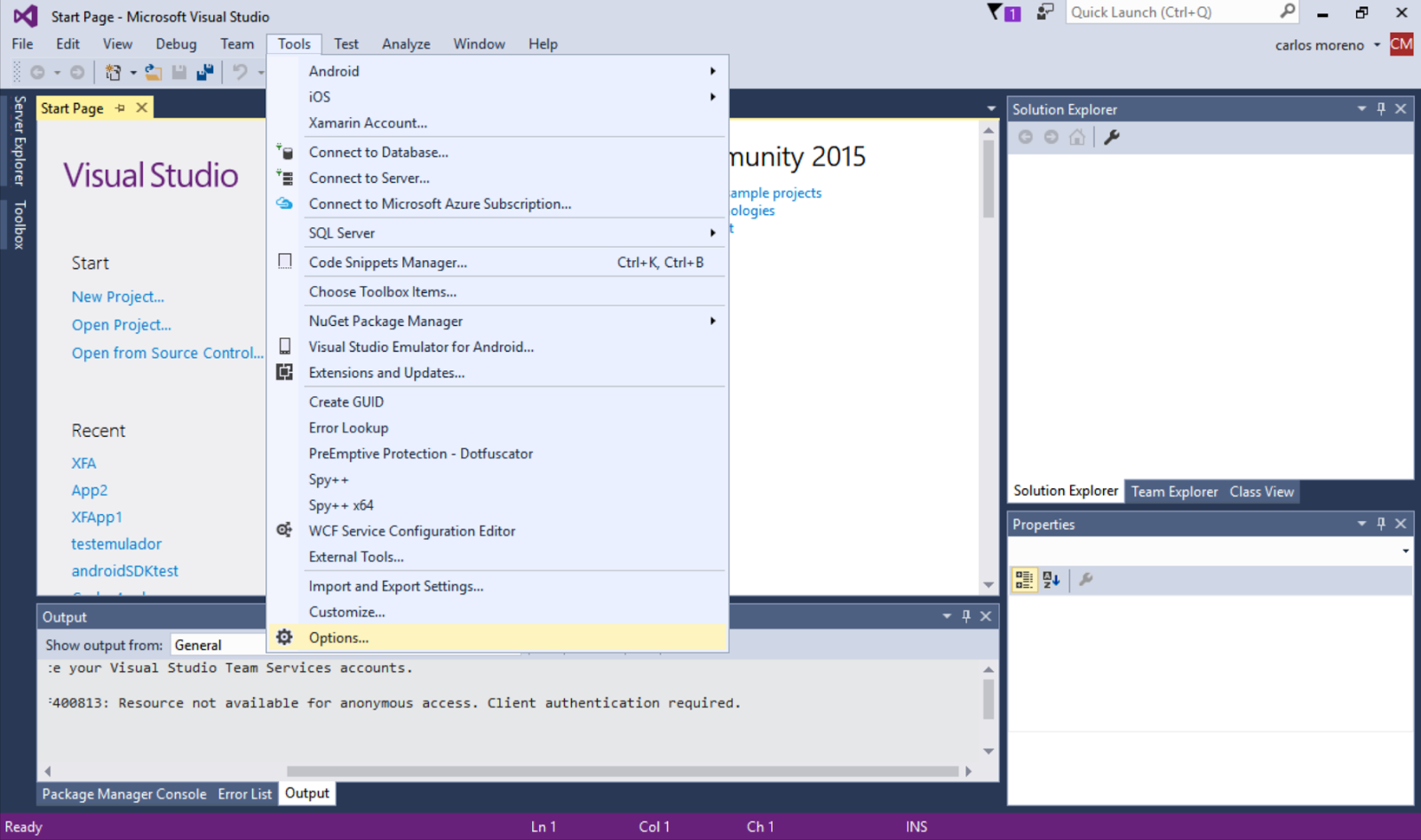The height and width of the screenshot is (840, 1421).
Task: Select Options... from Tools menu
Action: pyautogui.click(x=497, y=638)
